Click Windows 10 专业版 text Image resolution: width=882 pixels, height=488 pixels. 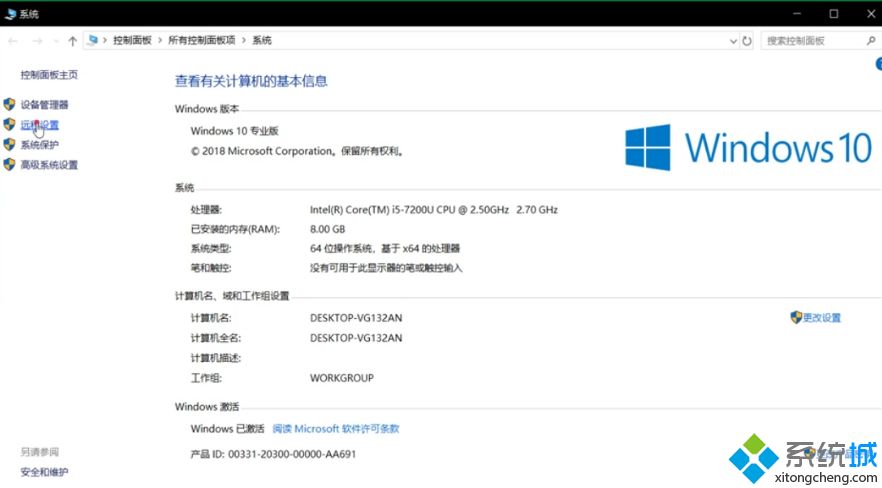[235, 131]
